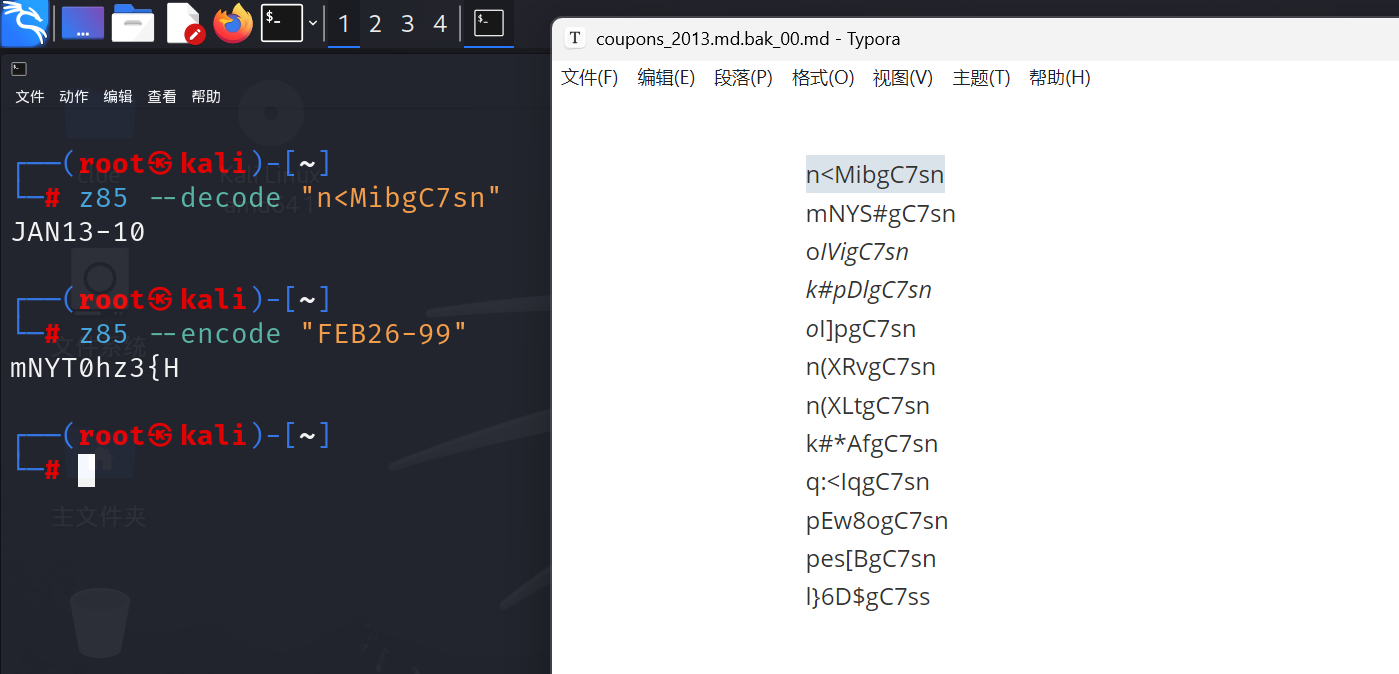Viewport: 1399px width, 674px height.
Task: Click the line k#*AfgC7sn in Typora
Action: pyautogui.click(x=872, y=443)
